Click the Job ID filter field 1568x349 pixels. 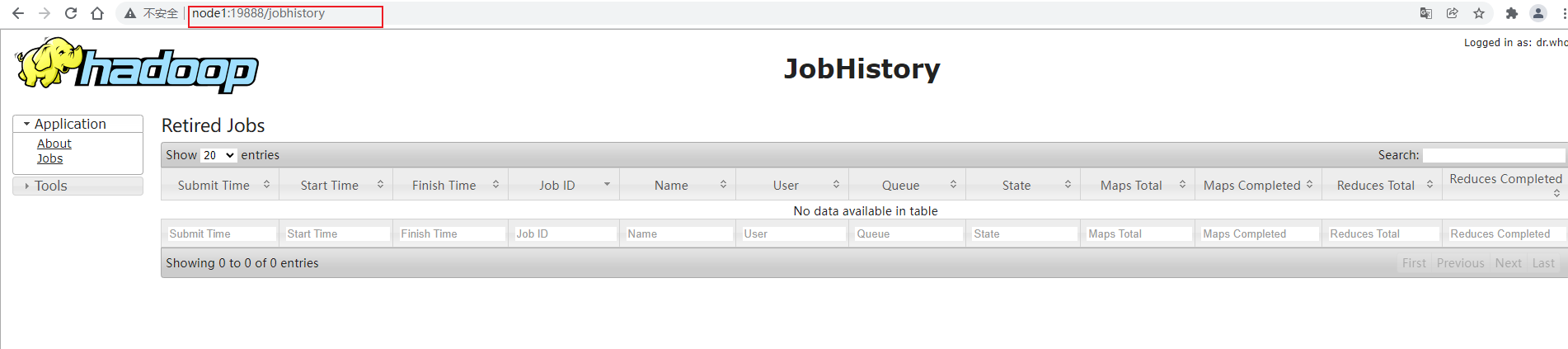point(566,234)
